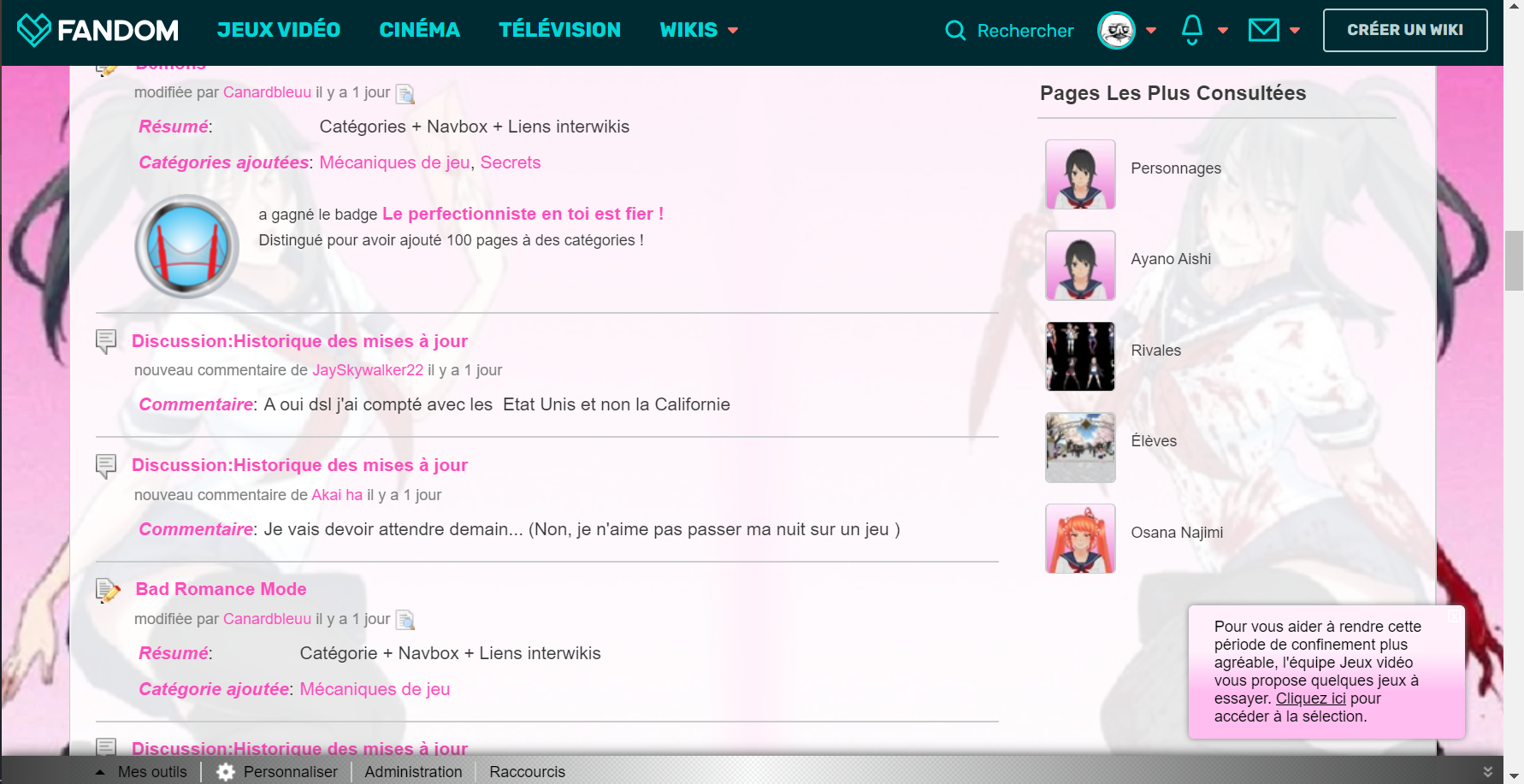Click the vertical scrollbar thumb

click(1514, 261)
